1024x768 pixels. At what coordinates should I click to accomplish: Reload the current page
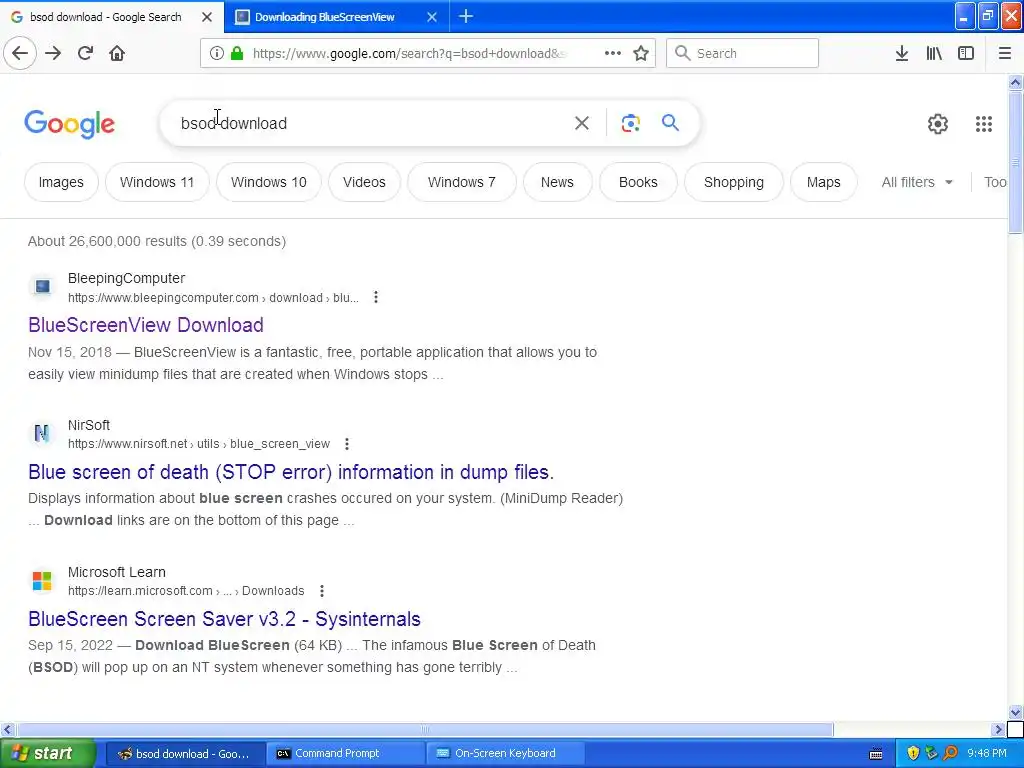[x=85, y=54]
